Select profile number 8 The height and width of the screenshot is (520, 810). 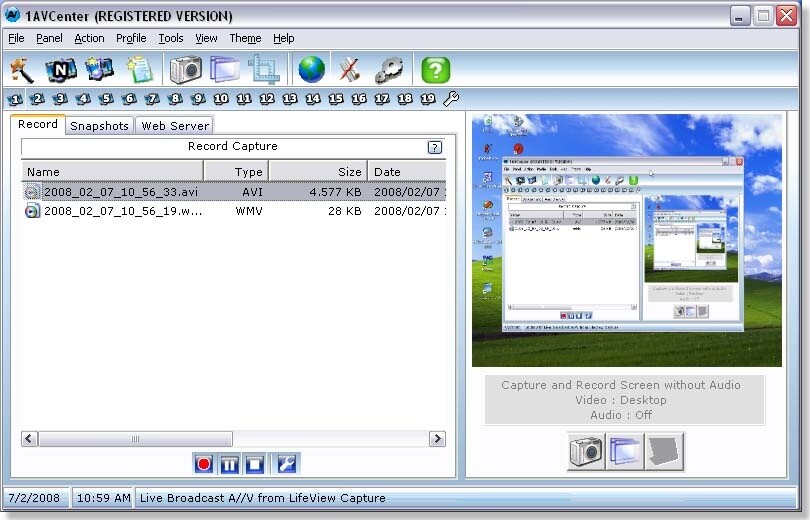click(175, 99)
